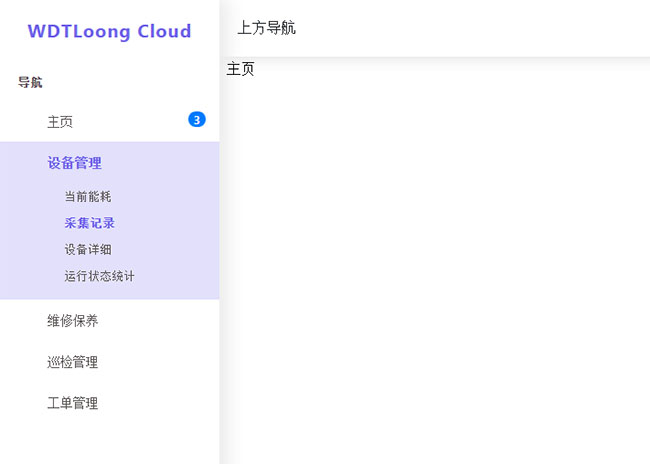Expand the 维修保养 menu
Viewport: 650px width, 464px height.
pos(72,321)
